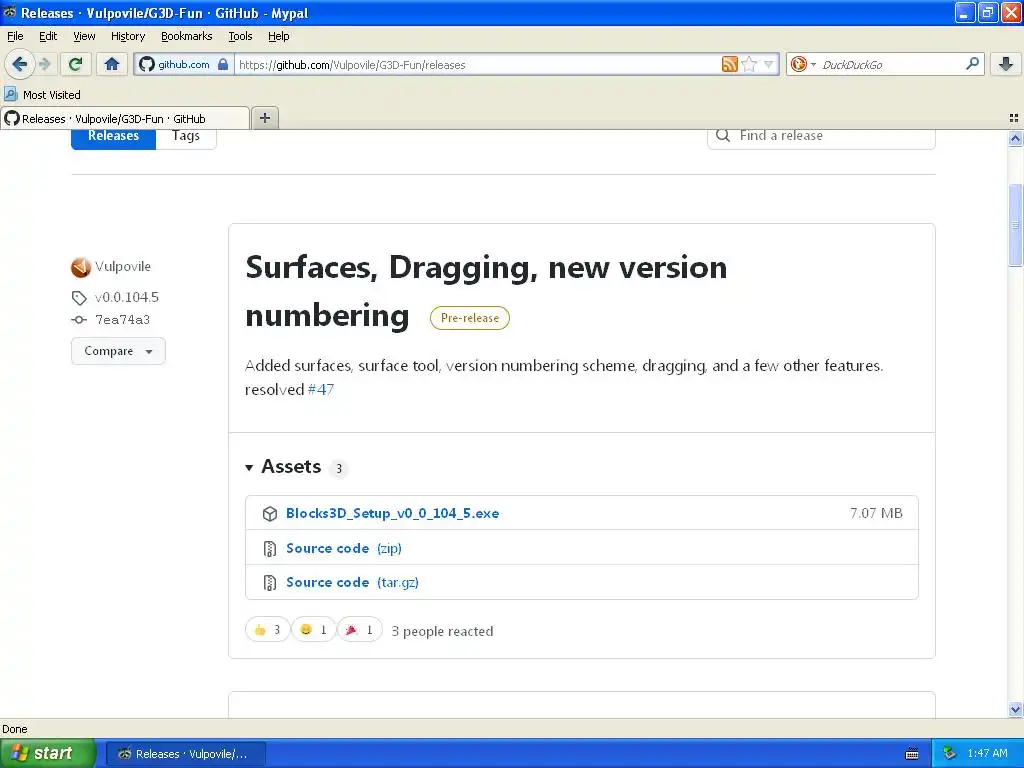Open the address bar history dropdown arrow
The height and width of the screenshot is (768, 1024).
[769, 64]
